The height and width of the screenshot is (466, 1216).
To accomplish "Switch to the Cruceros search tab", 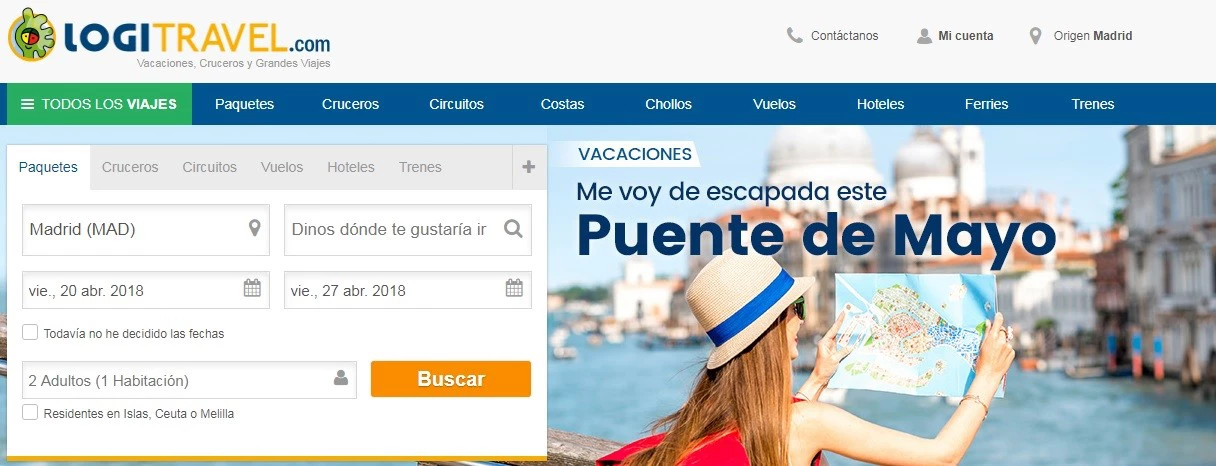I will tap(130, 167).
